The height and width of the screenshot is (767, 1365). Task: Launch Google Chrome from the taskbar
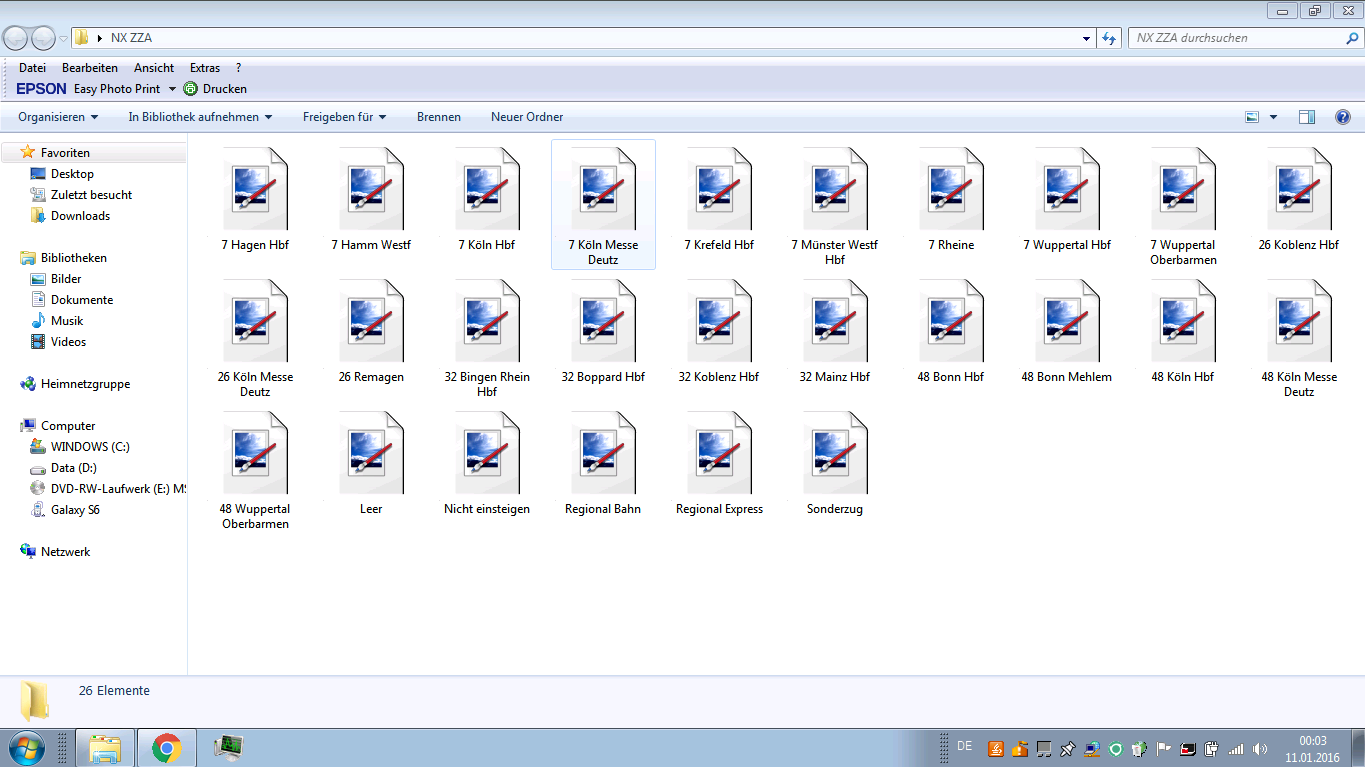[166, 747]
